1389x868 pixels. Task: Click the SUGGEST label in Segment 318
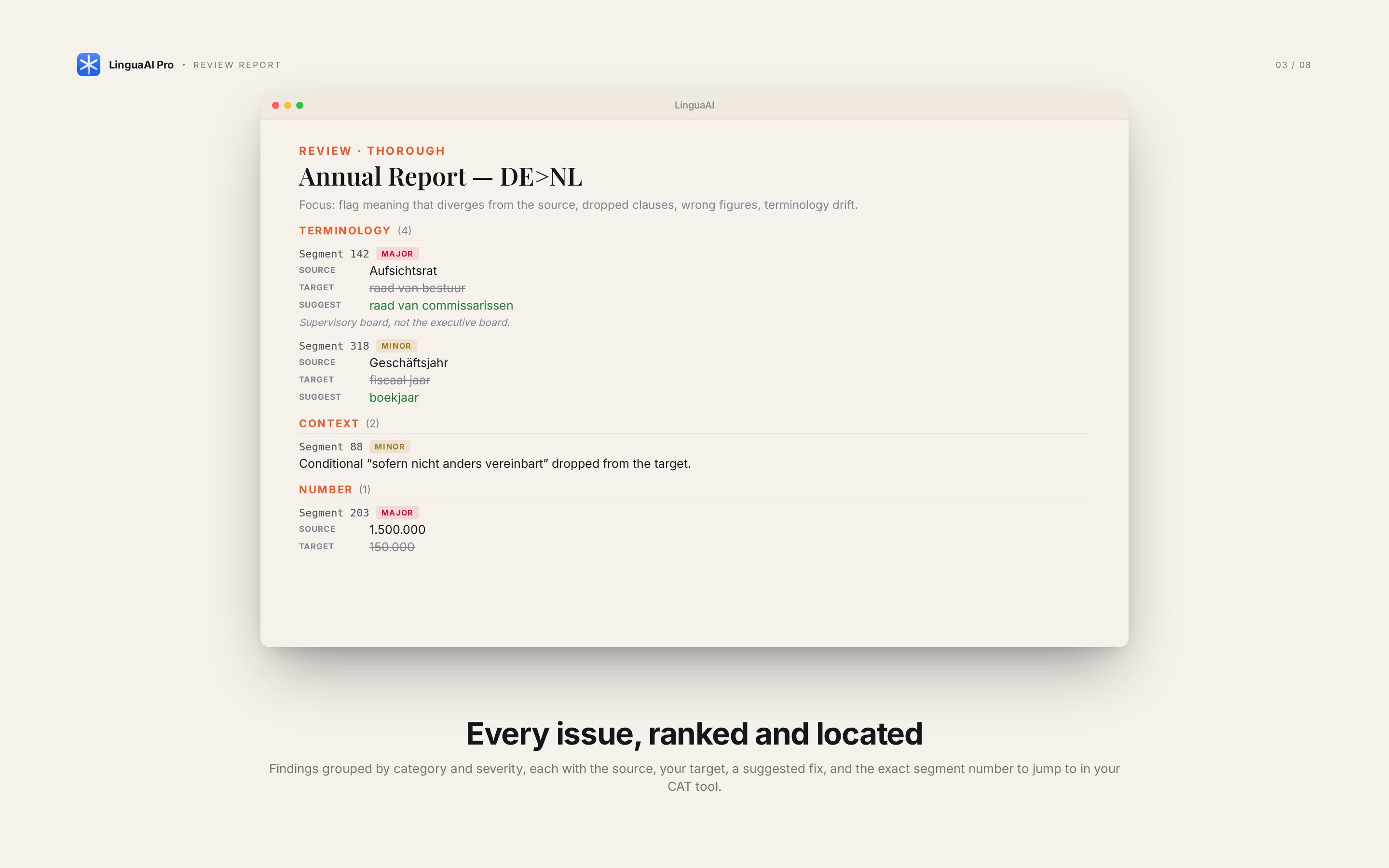(320, 397)
